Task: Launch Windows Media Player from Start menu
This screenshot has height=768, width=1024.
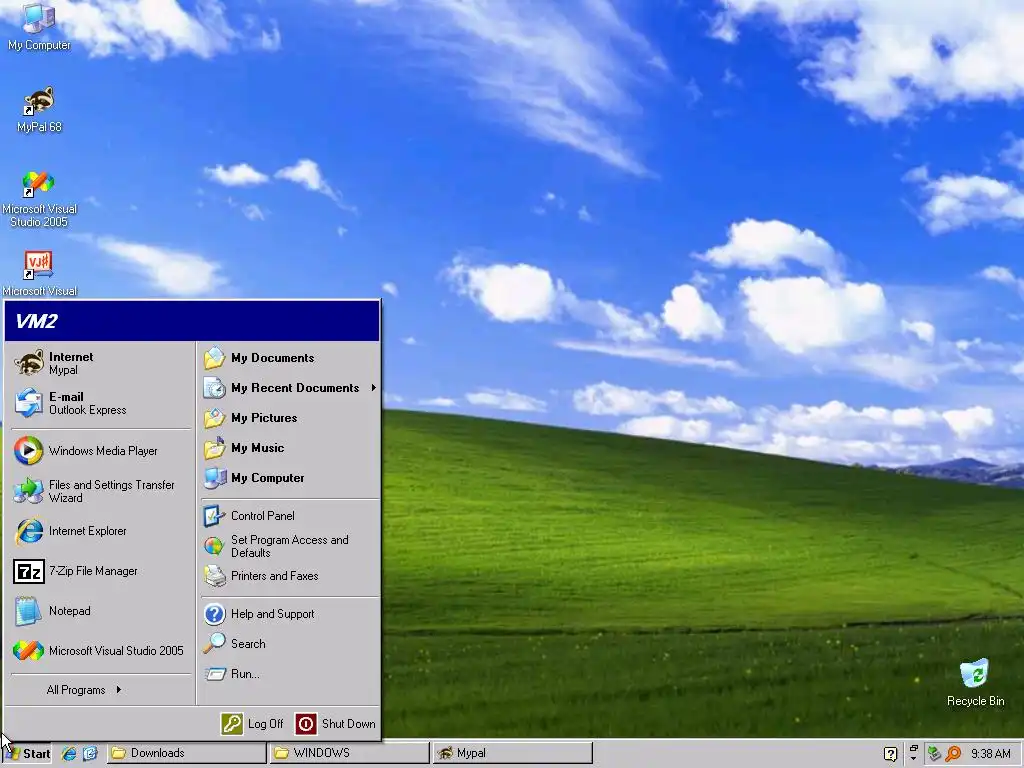Action: (x=99, y=451)
